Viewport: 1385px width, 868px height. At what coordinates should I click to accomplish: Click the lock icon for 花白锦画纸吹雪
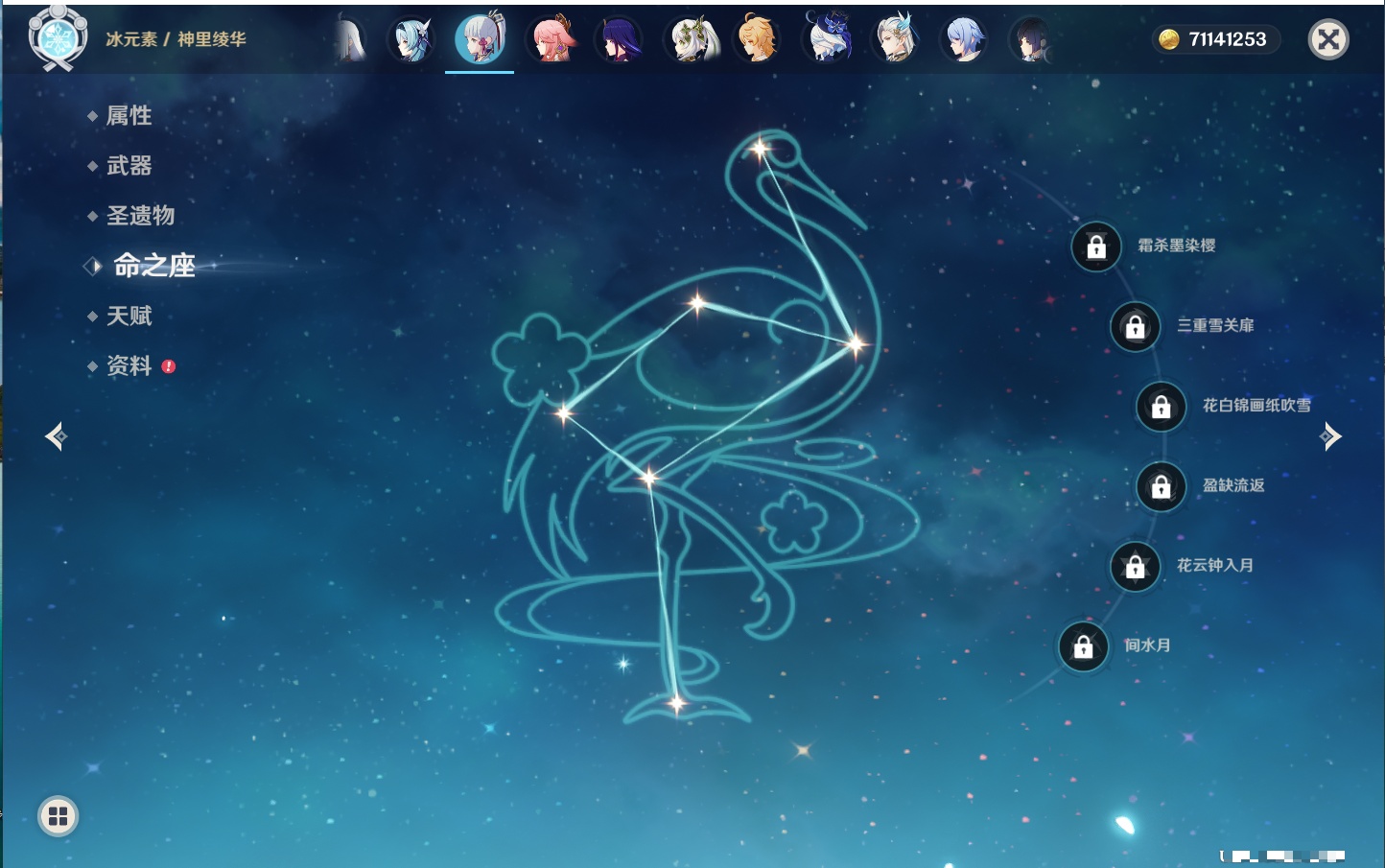tap(1161, 407)
